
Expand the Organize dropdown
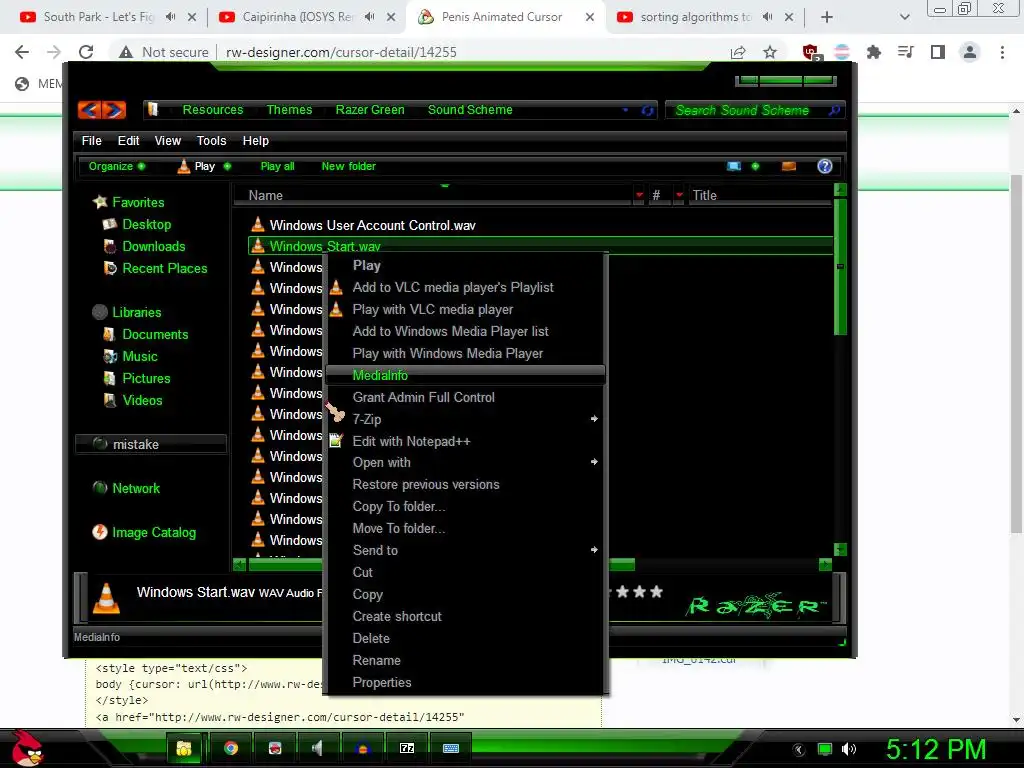(x=142, y=167)
